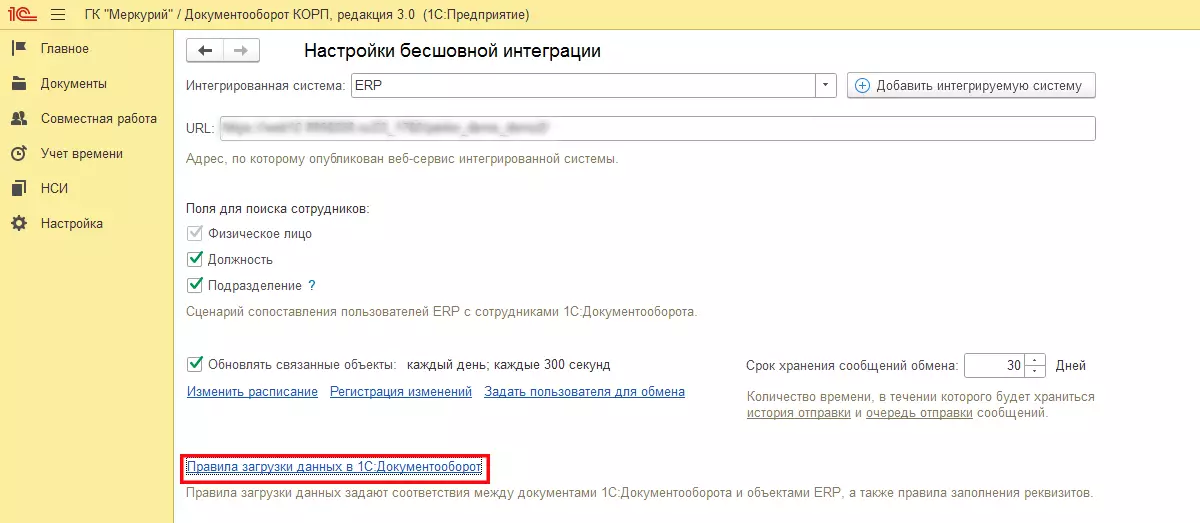1200x523 pixels.
Task: Click the Учет времени clock icon
Action: pos(19,153)
